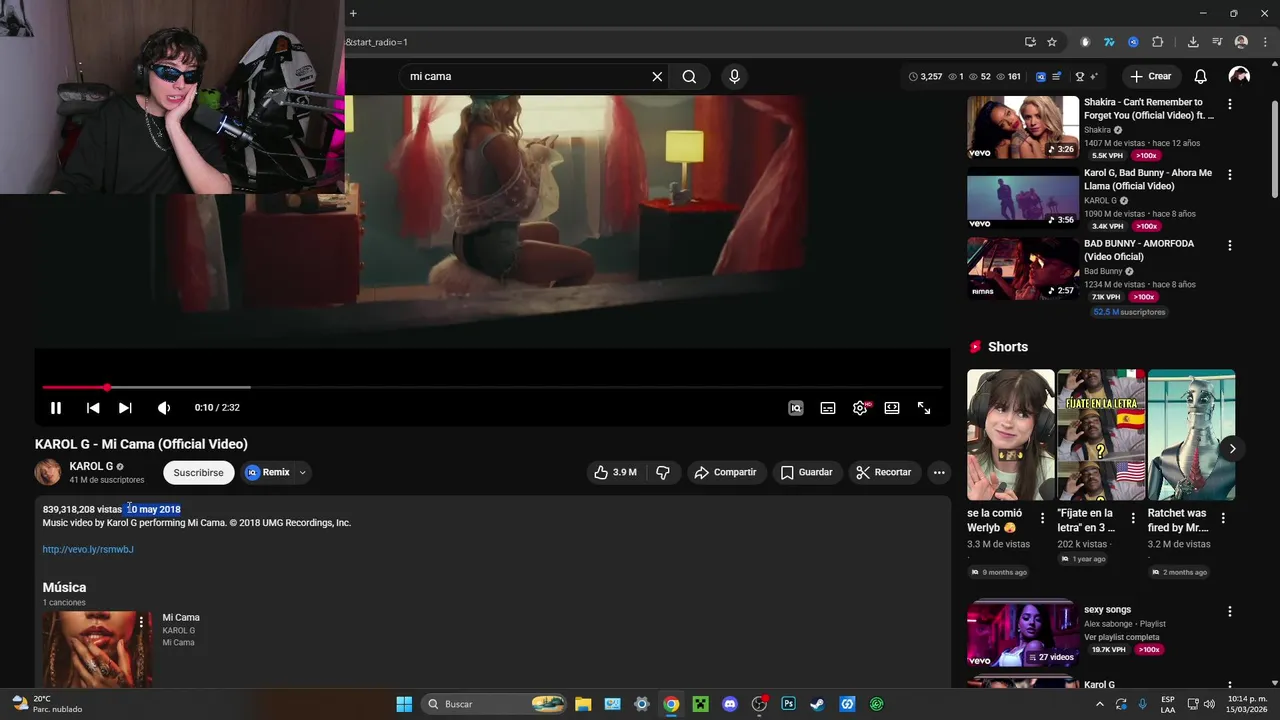Clear the 'mi cama' search text

[657, 77]
